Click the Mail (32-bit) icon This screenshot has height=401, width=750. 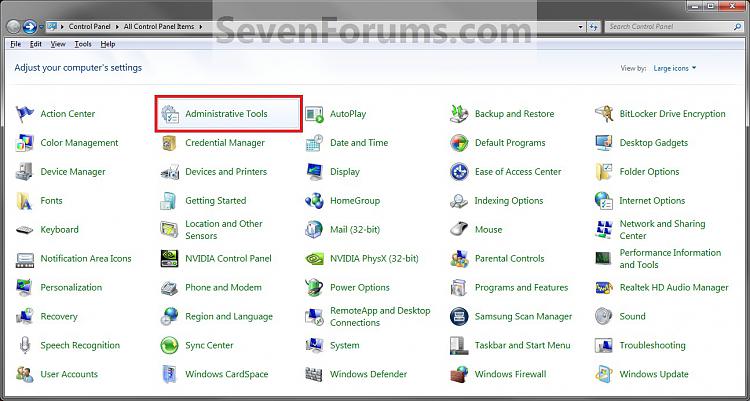(314, 230)
